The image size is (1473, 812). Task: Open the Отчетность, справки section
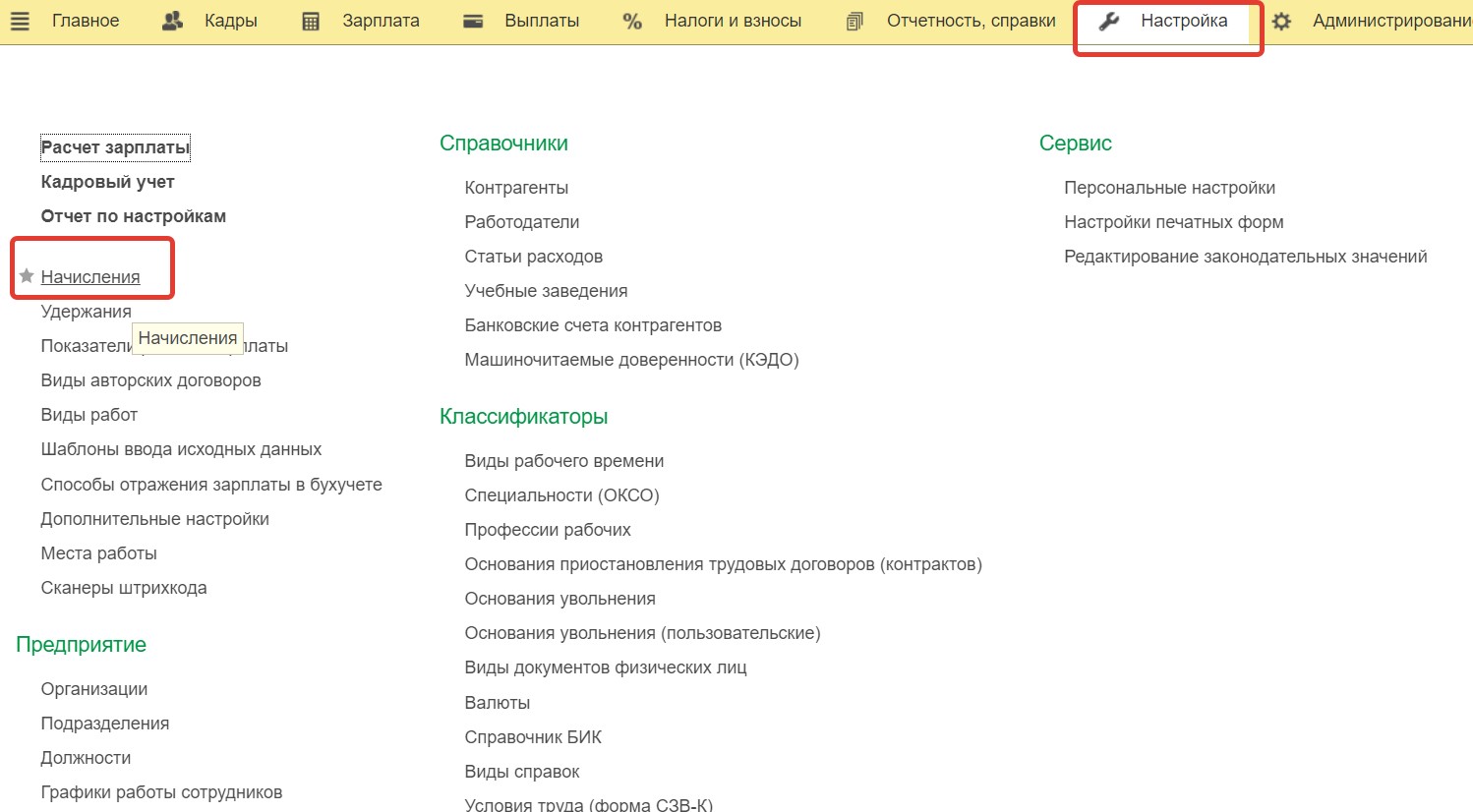point(971,21)
